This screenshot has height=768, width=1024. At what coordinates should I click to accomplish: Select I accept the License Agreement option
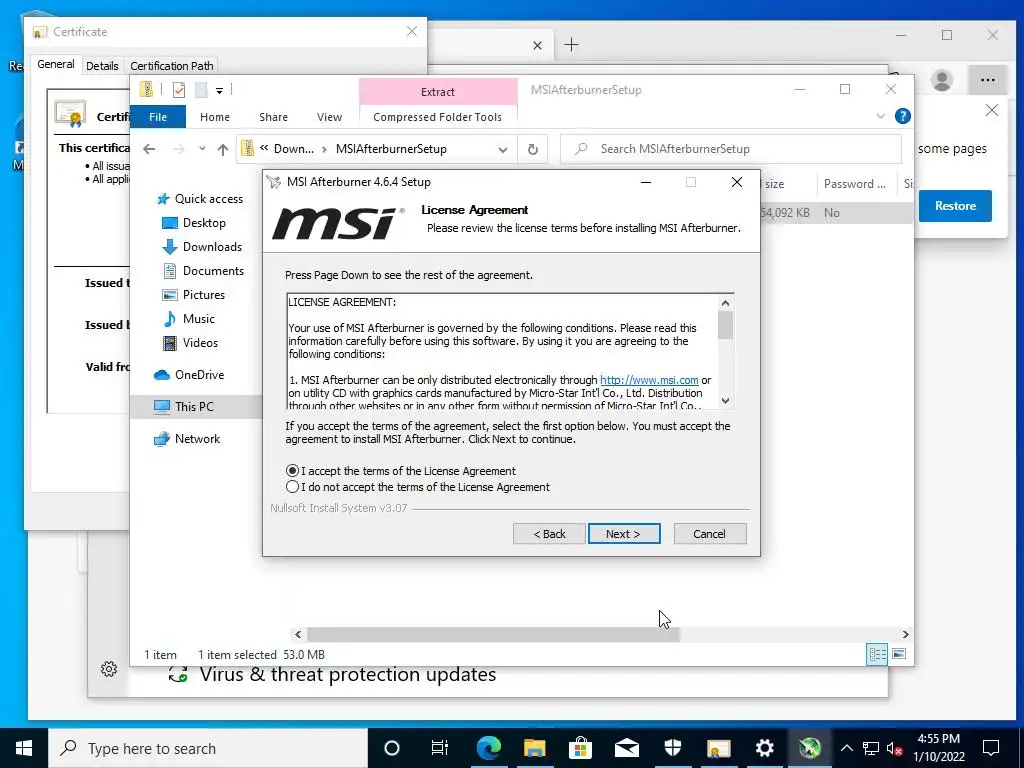(x=401, y=471)
